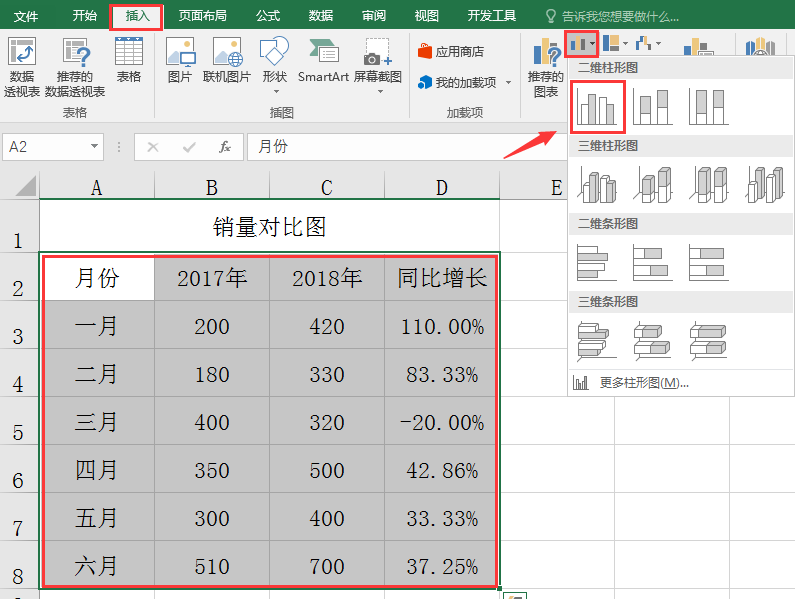Insert an online picture with 联机图片
Image resolution: width=795 pixels, height=599 pixels.
[x=227, y=60]
